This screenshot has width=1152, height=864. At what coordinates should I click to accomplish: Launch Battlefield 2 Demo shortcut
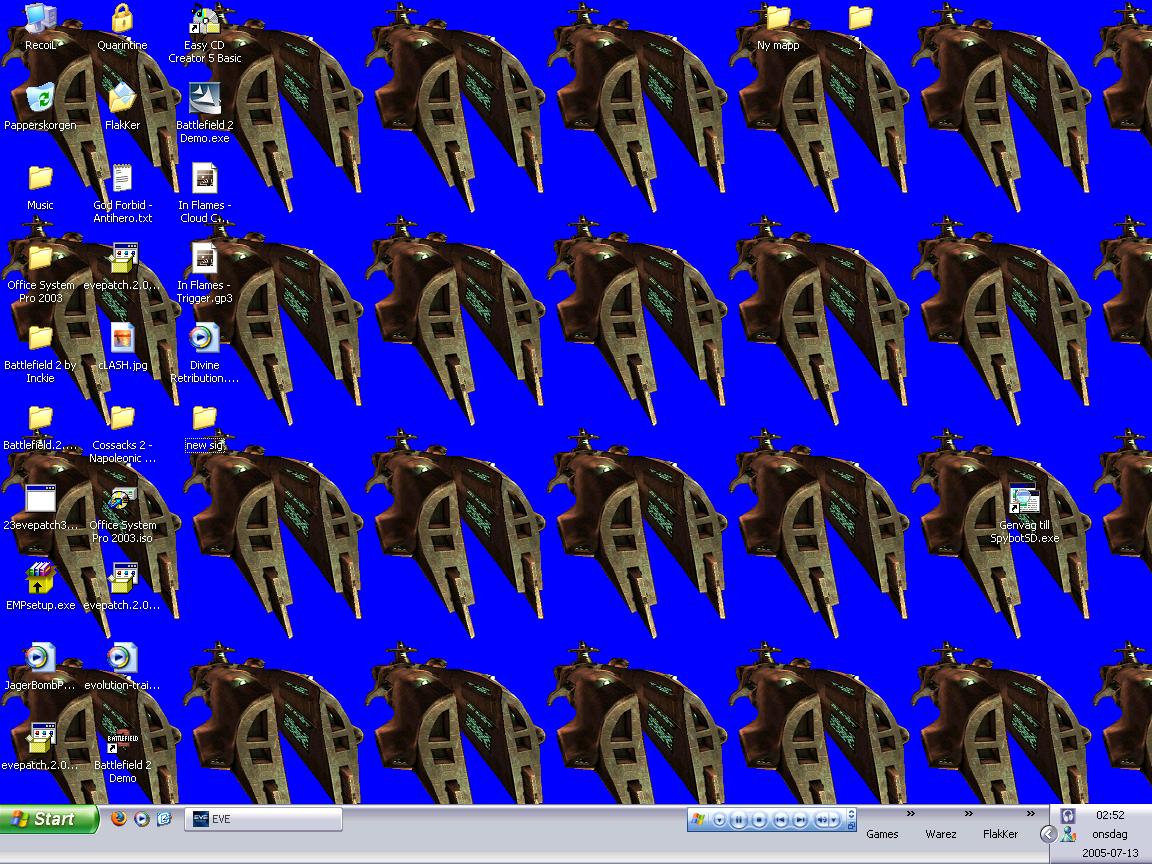tap(122, 742)
